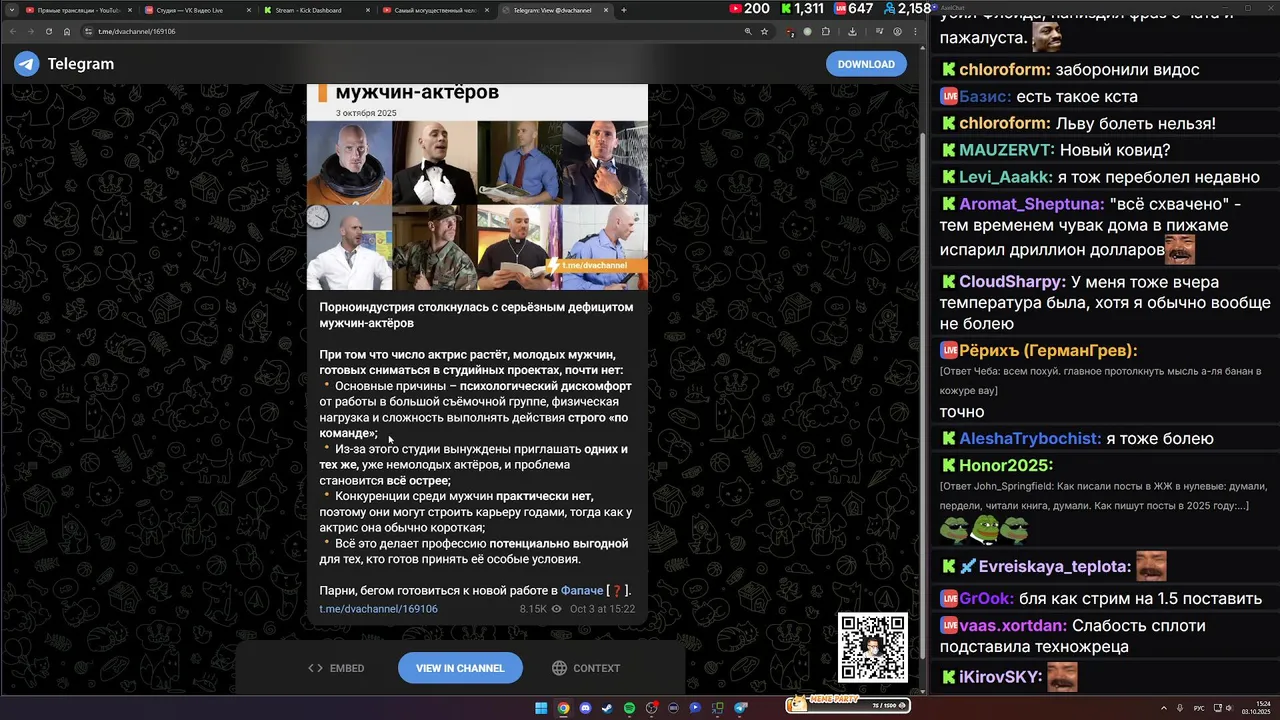The height and width of the screenshot is (720, 1280).
Task: Click chat username Evreiskaya_teplota
Action: (x=1055, y=567)
